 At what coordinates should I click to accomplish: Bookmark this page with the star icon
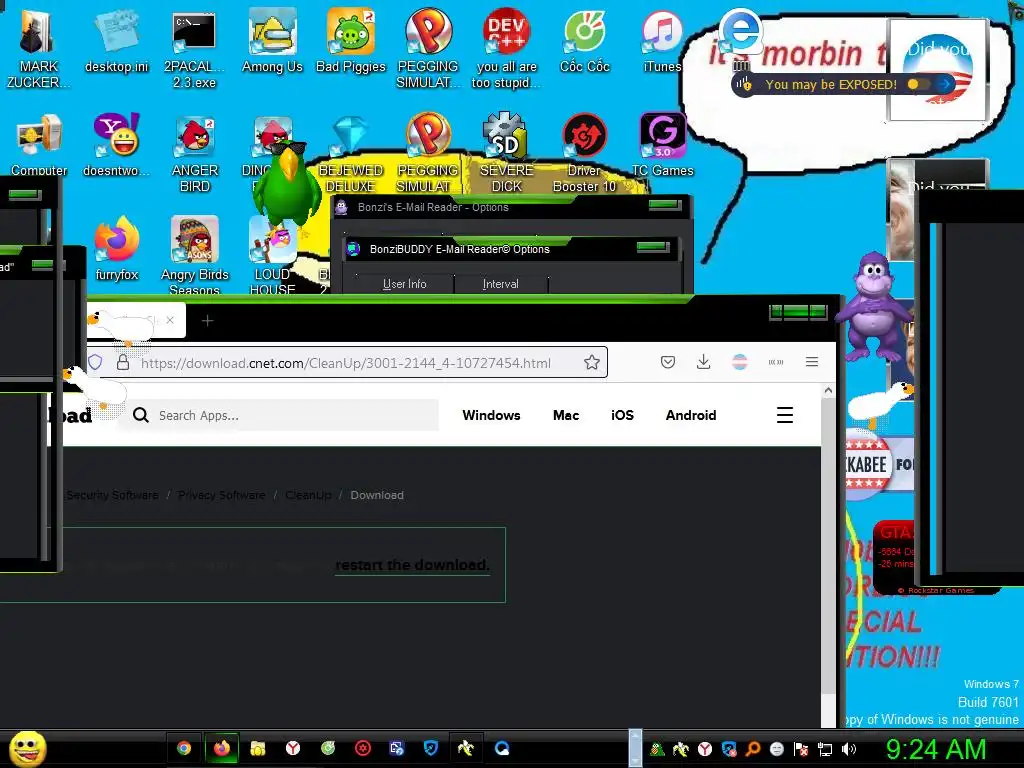(x=592, y=362)
